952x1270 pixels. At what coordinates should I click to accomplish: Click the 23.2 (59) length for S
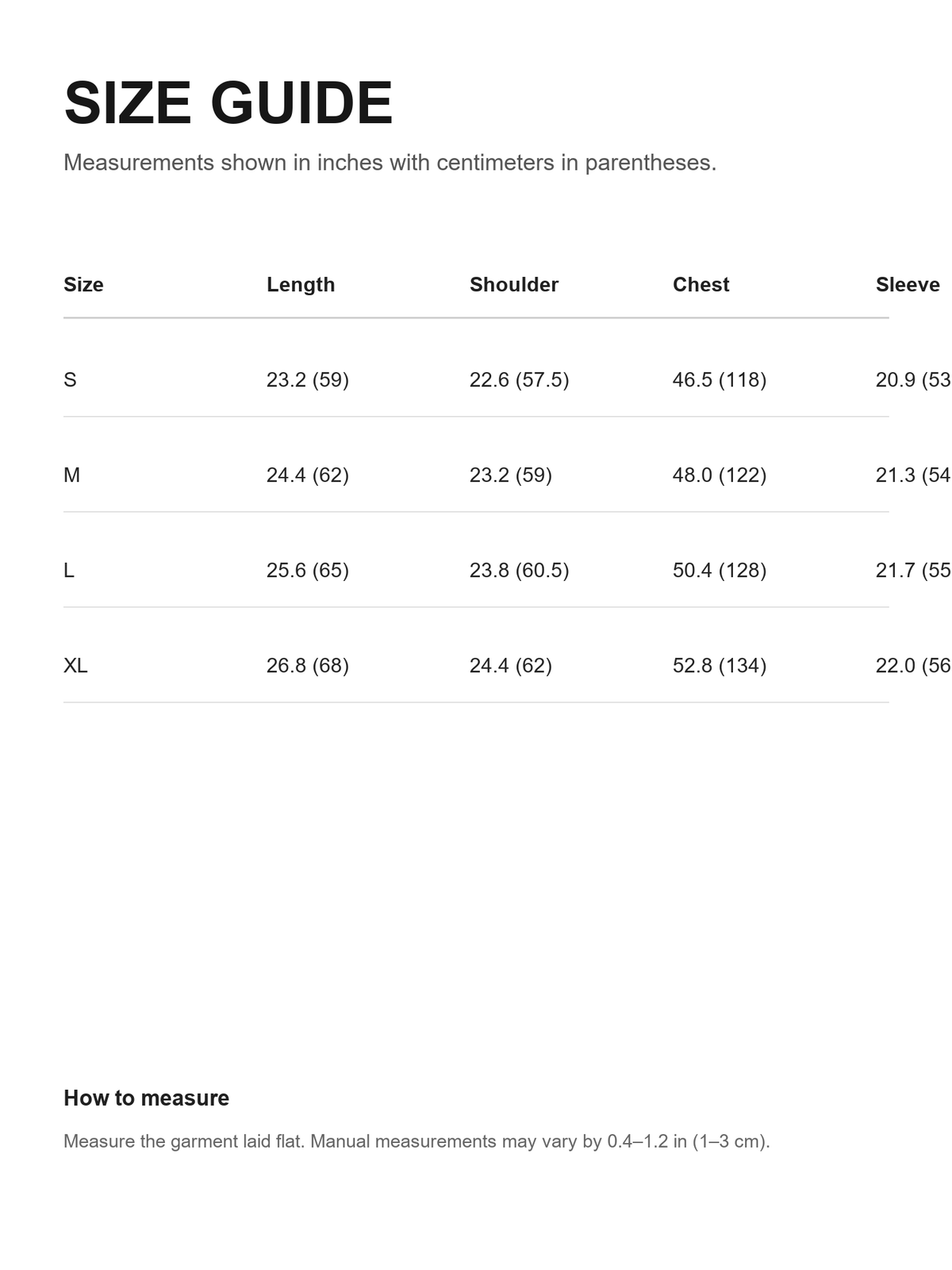point(308,379)
